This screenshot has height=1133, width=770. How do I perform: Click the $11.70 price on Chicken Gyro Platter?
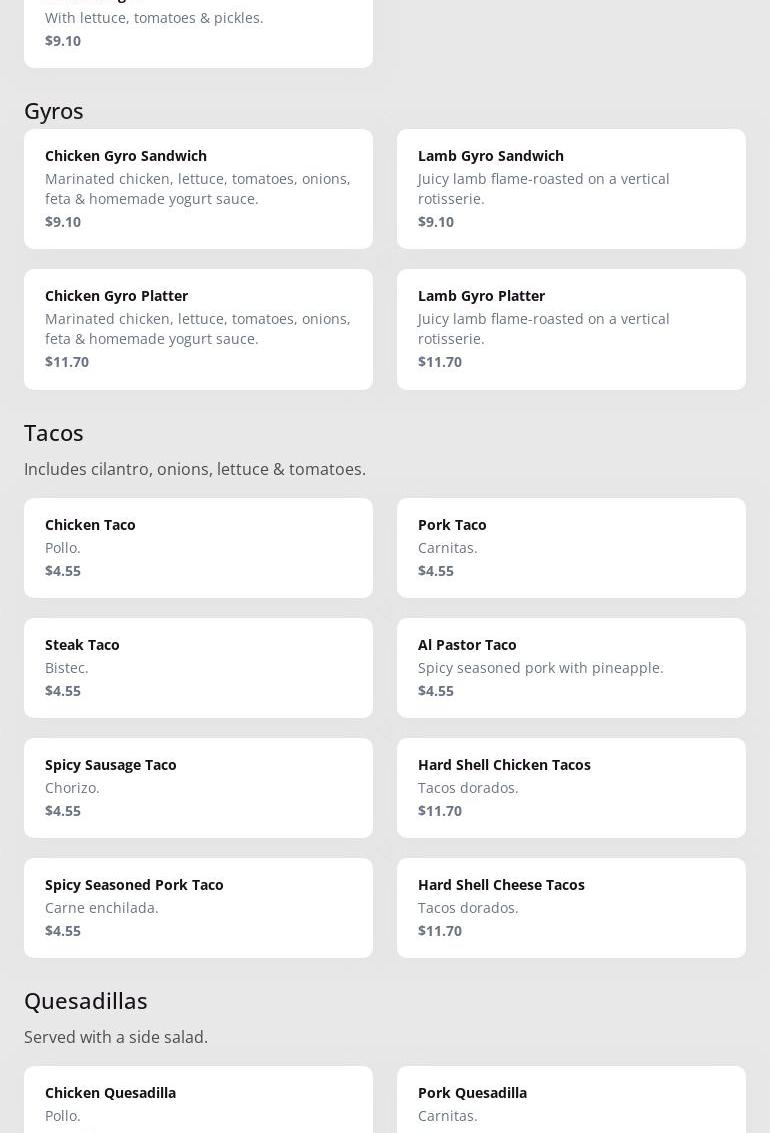click(x=67, y=361)
